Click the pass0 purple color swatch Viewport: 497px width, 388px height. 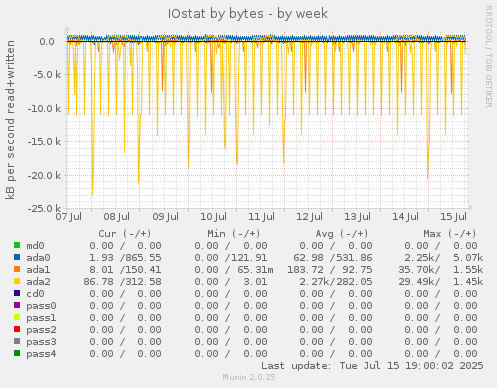pos(17,305)
